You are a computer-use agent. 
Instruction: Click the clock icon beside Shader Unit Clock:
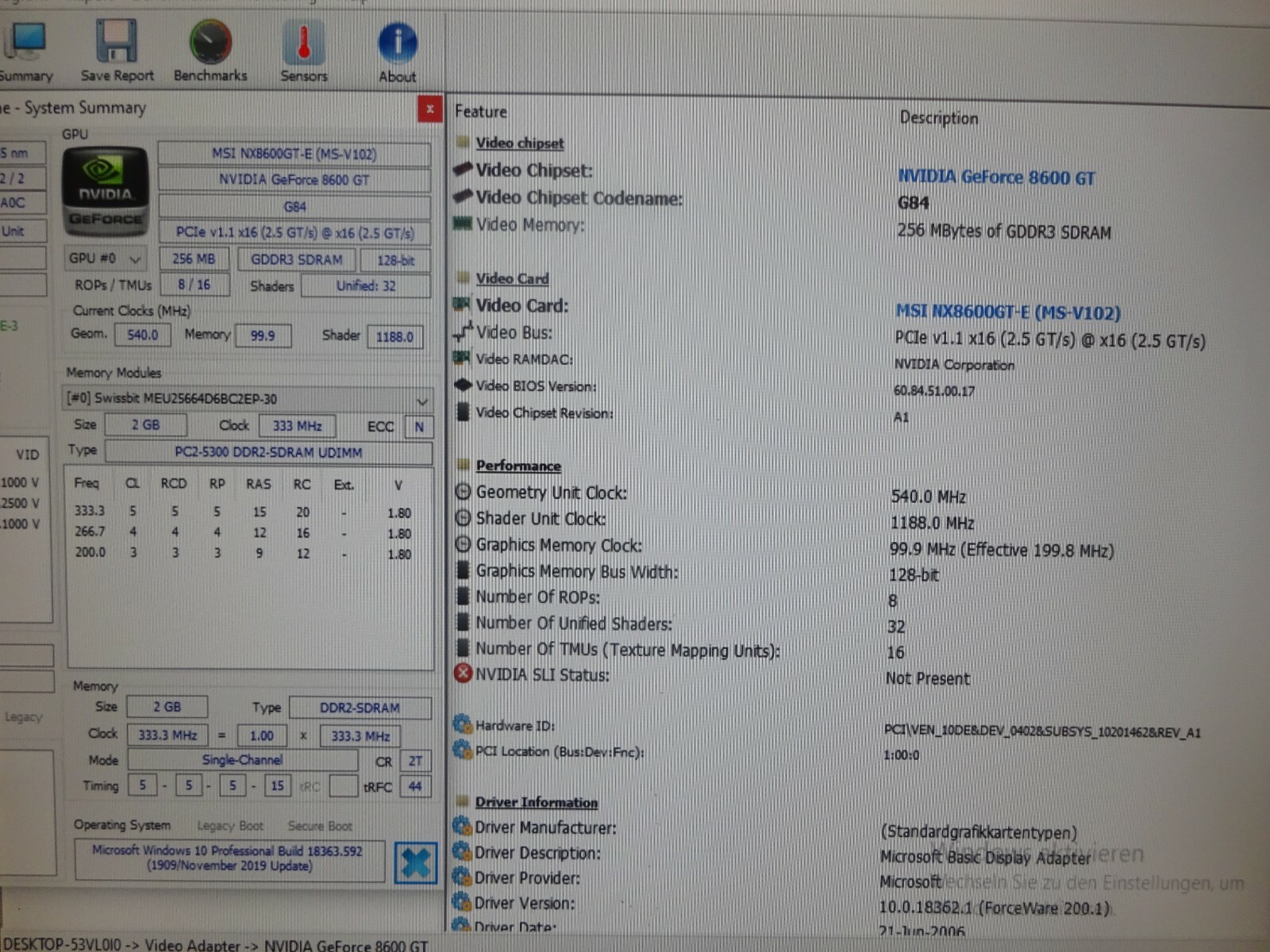[464, 518]
